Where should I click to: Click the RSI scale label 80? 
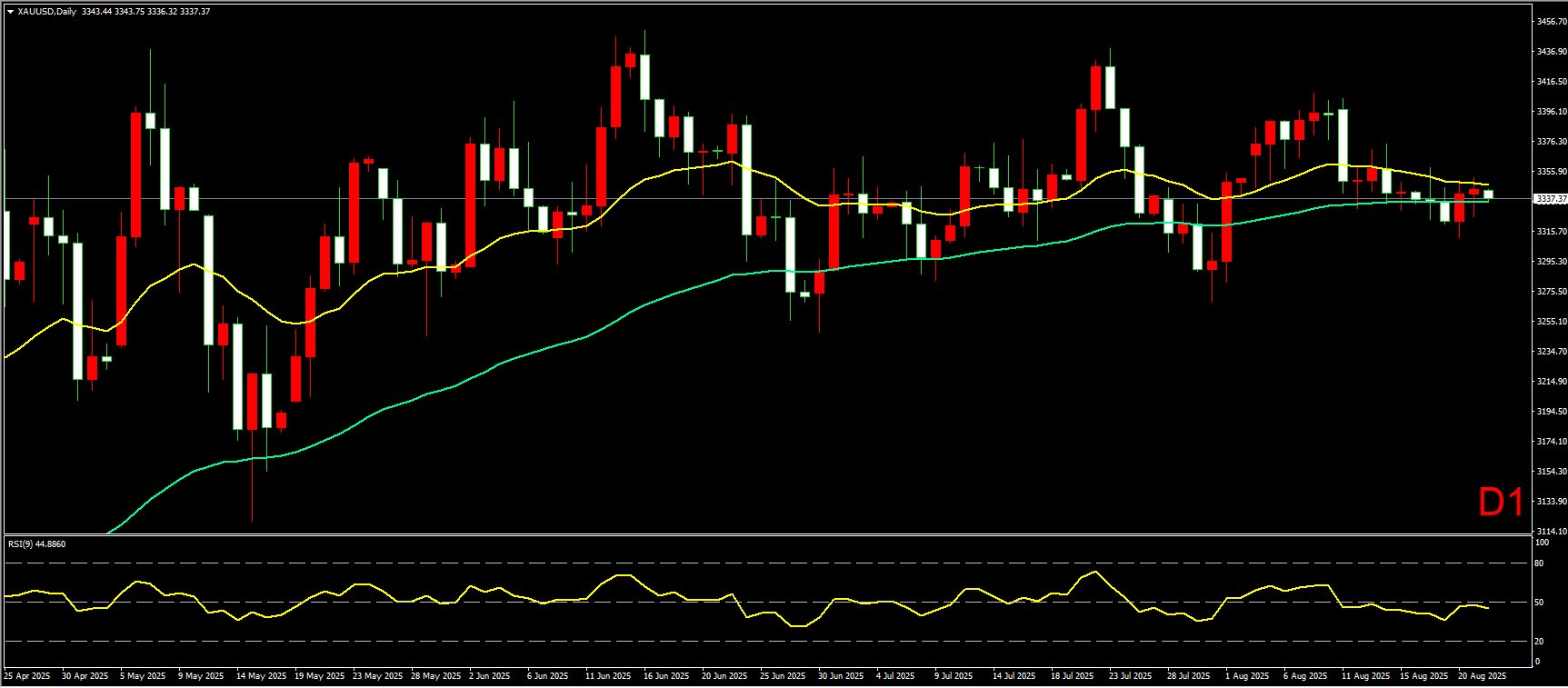pyautogui.click(x=1539, y=563)
